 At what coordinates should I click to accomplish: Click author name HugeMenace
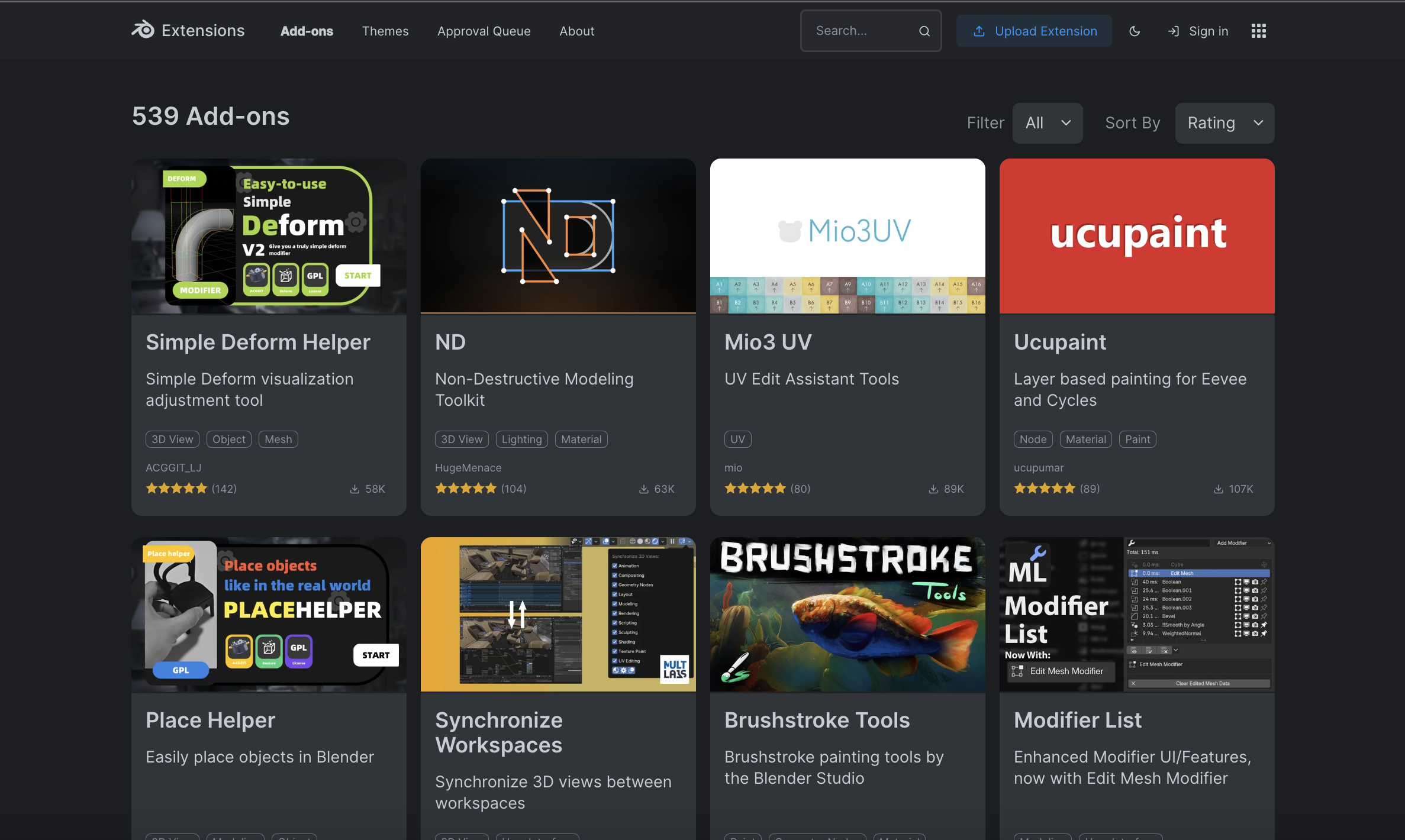coord(468,468)
